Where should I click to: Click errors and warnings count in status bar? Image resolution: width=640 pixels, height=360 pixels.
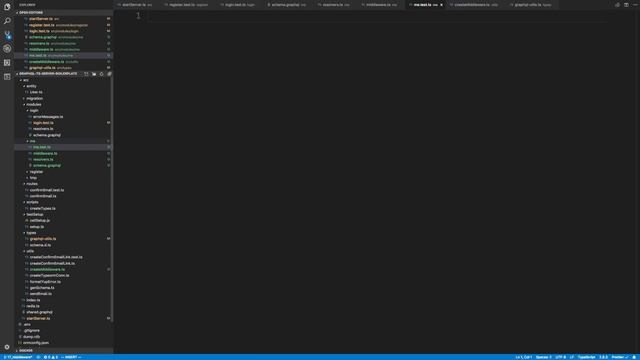[x=51, y=357]
